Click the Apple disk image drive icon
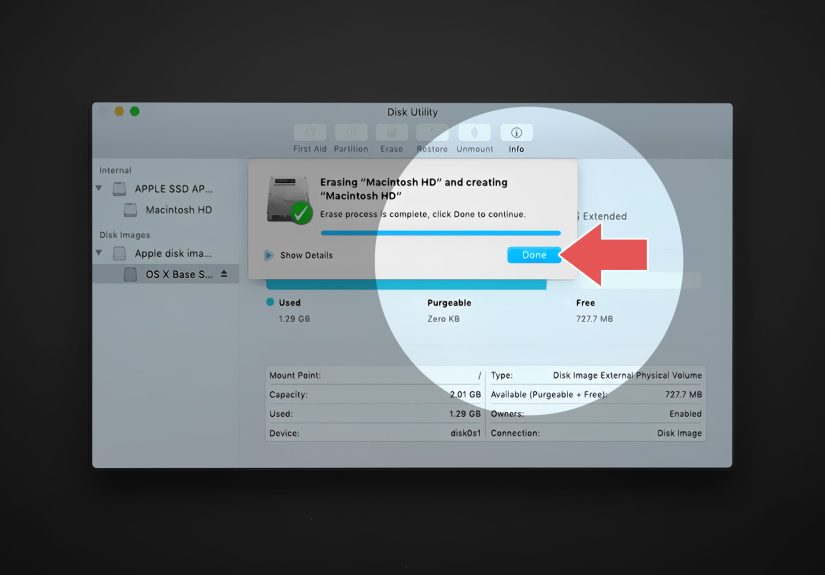The image size is (825, 575). (x=119, y=254)
